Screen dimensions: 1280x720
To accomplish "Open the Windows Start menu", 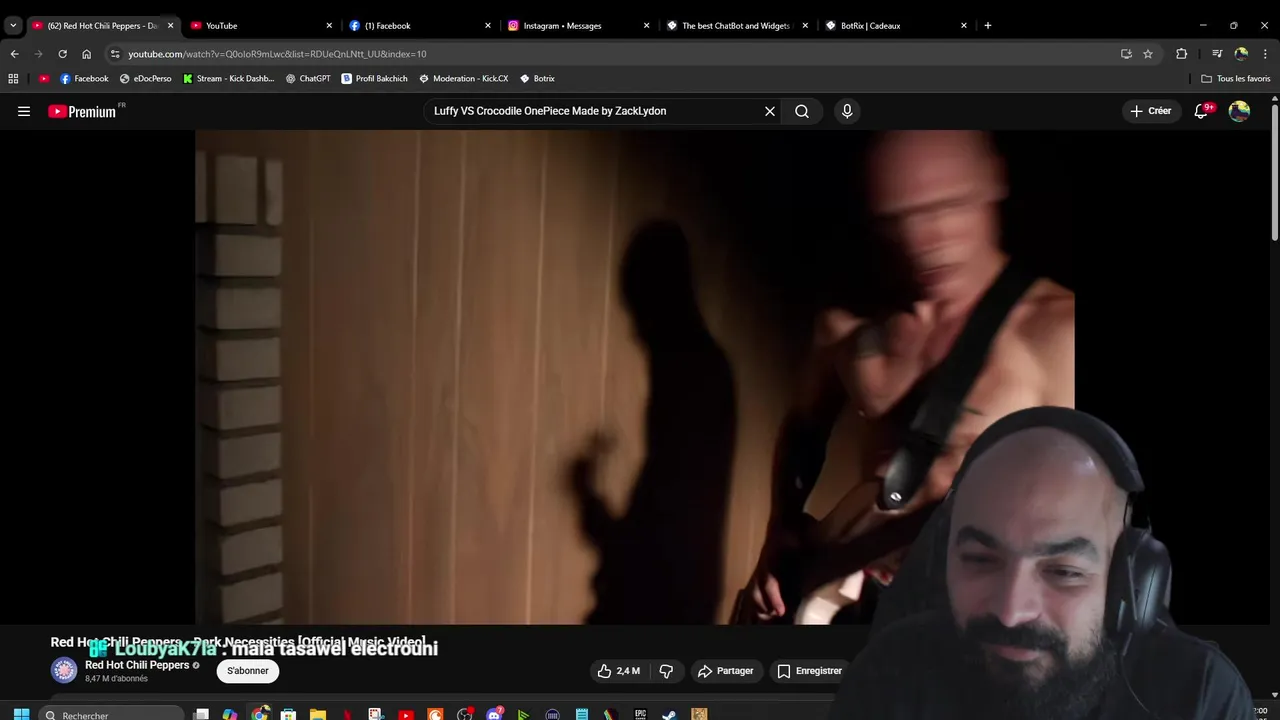I will [x=21, y=714].
